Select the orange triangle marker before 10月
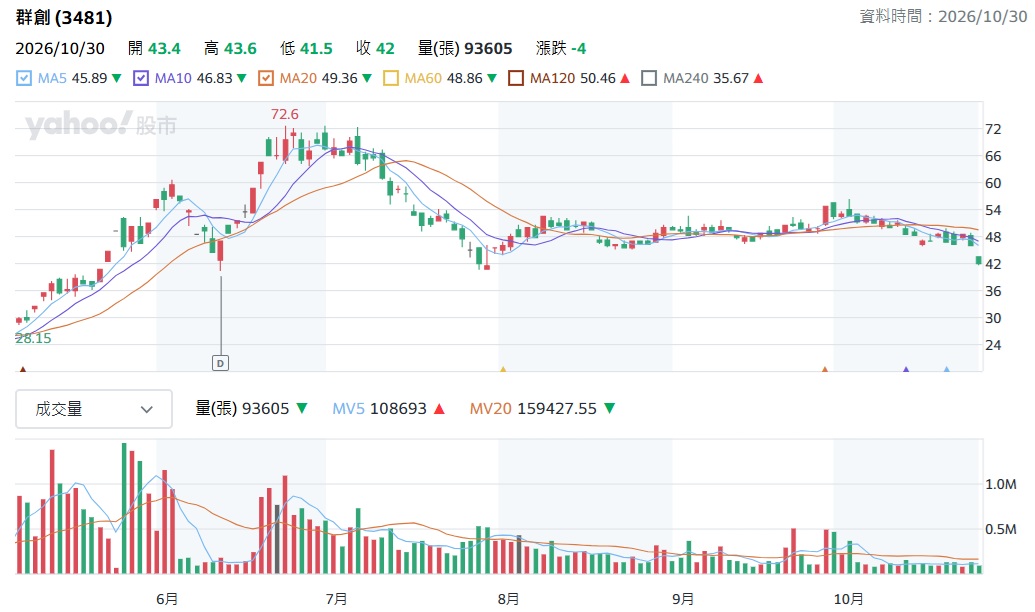This screenshot has height=612, width=1035. click(824, 369)
